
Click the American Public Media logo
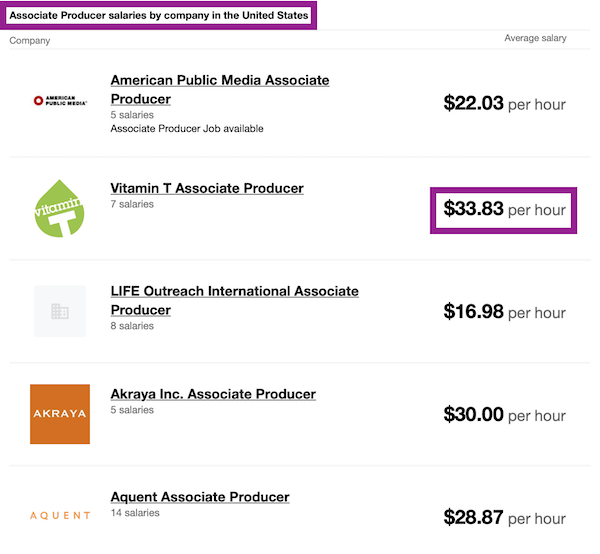[x=60, y=100]
